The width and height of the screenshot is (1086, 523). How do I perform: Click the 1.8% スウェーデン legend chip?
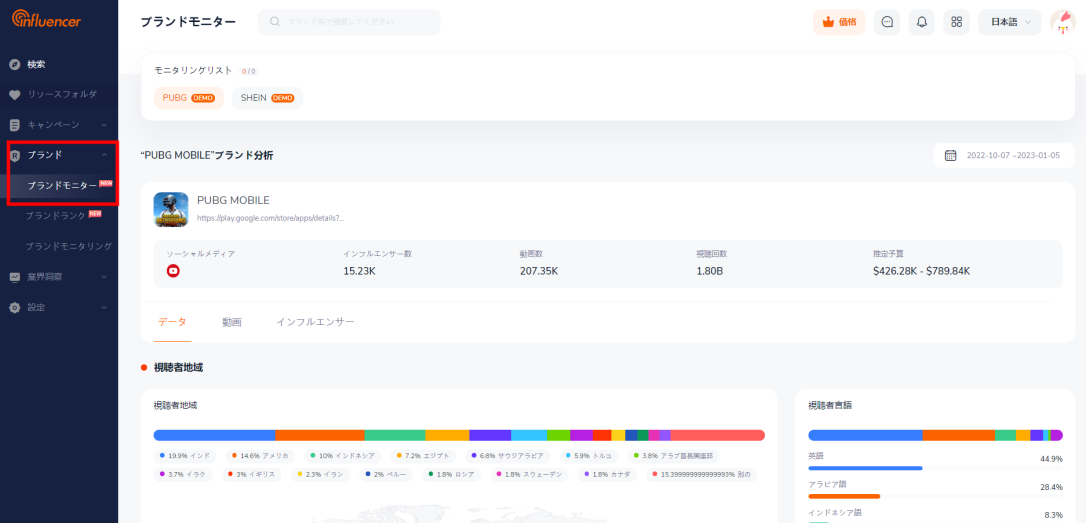click(530, 475)
